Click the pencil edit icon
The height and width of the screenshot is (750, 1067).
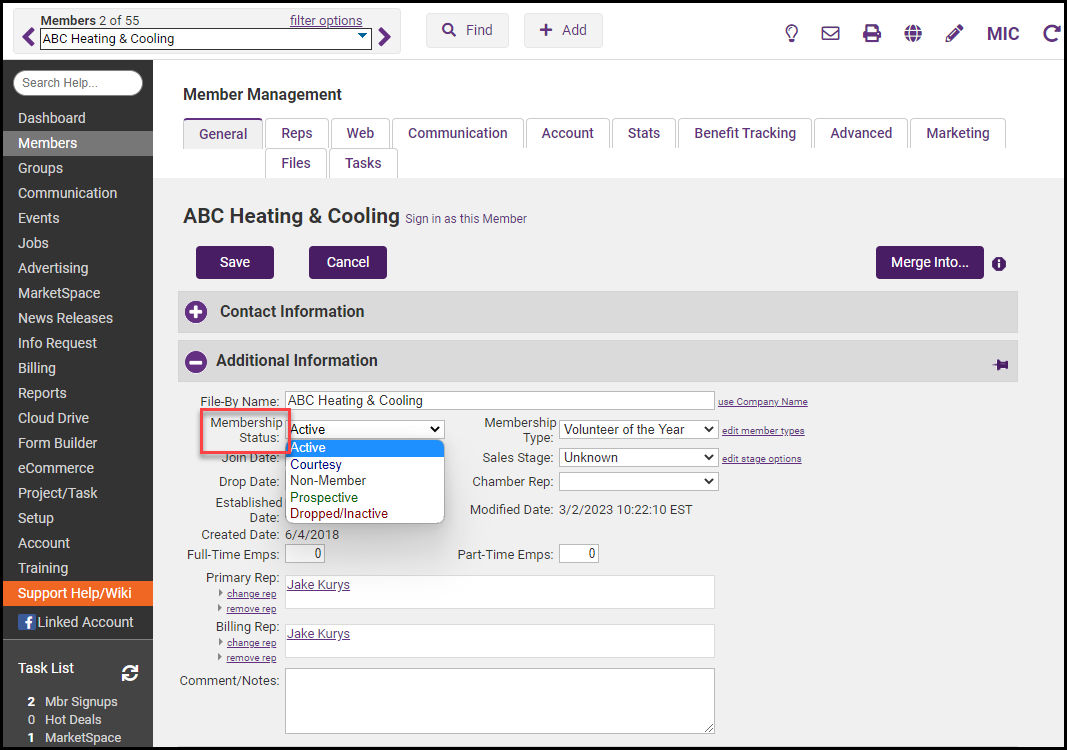pyautogui.click(x=954, y=33)
